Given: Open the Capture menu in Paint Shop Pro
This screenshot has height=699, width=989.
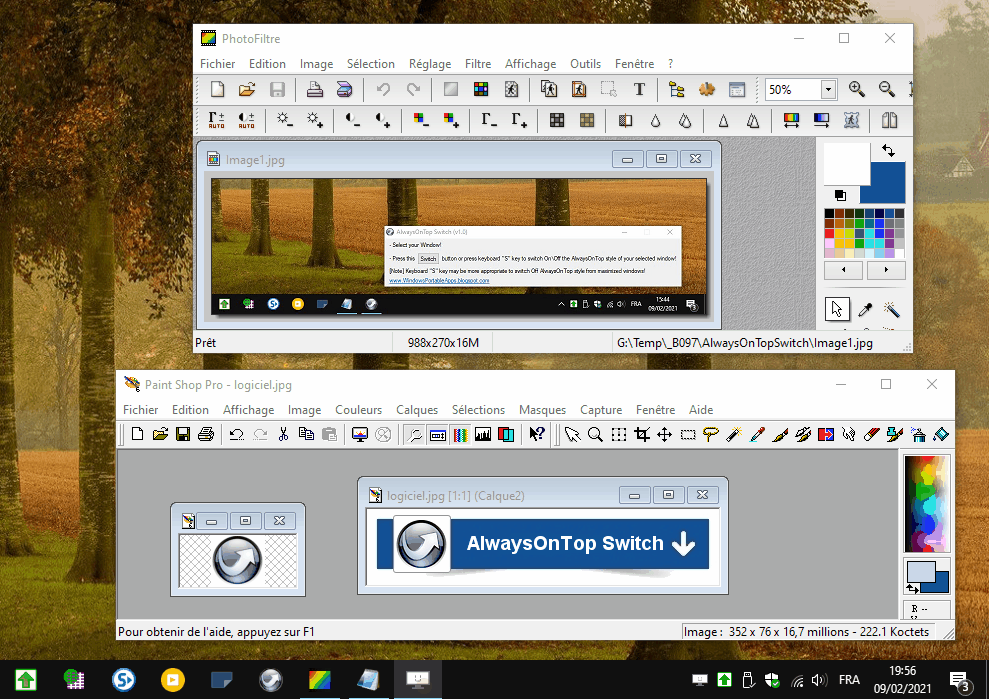Looking at the screenshot, I should [601, 409].
